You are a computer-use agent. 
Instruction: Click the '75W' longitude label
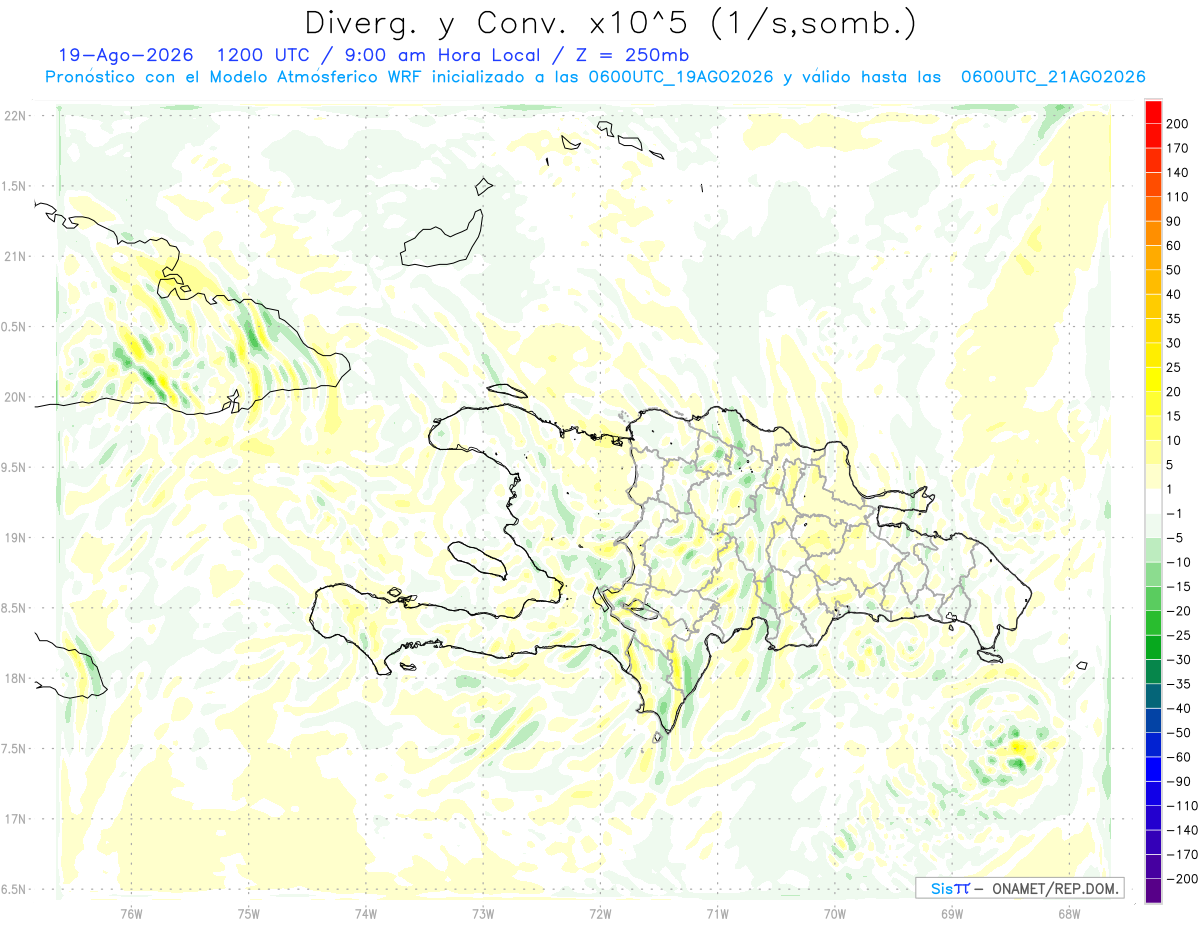click(x=249, y=913)
